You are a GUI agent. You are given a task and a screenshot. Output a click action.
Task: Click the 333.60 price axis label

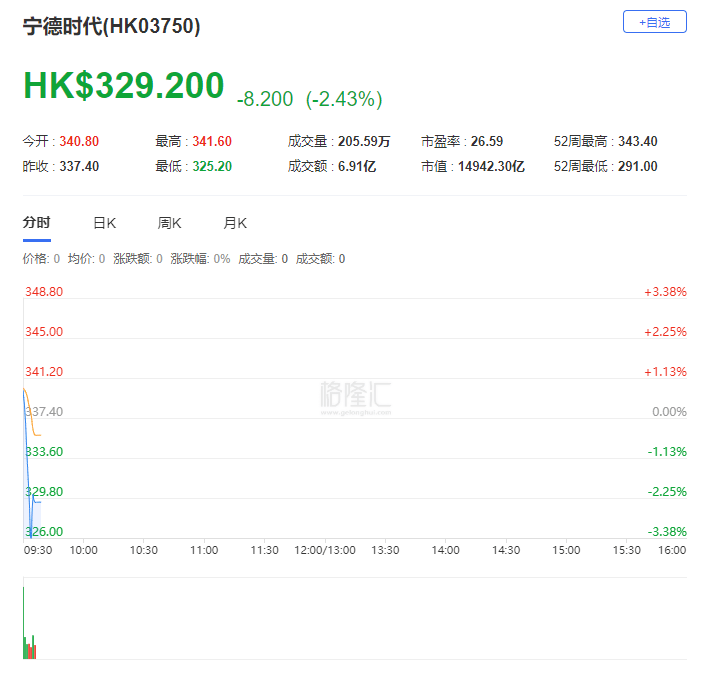pyautogui.click(x=44, y=452)
